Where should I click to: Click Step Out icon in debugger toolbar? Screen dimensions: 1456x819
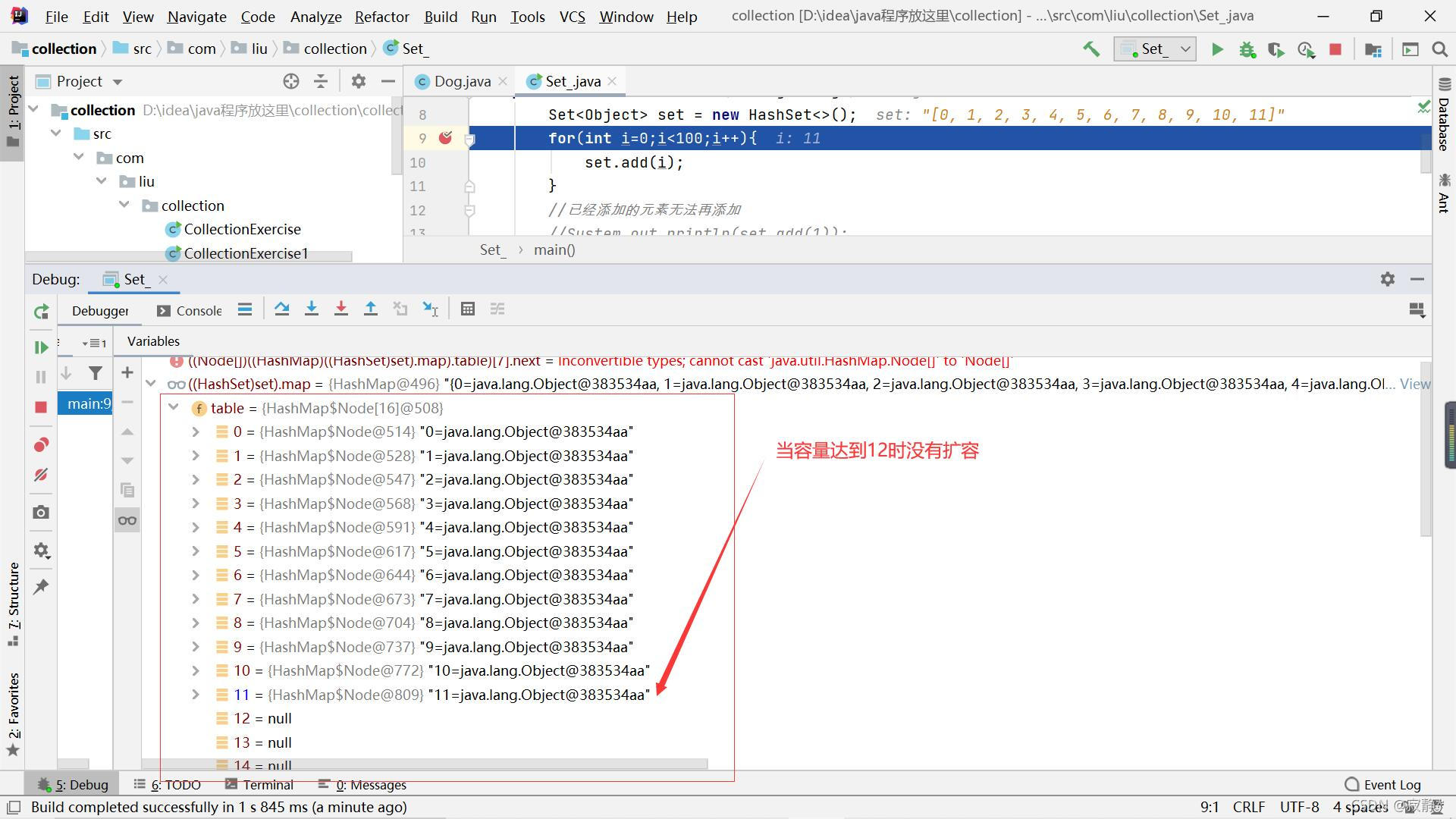[x=371, y=309]
